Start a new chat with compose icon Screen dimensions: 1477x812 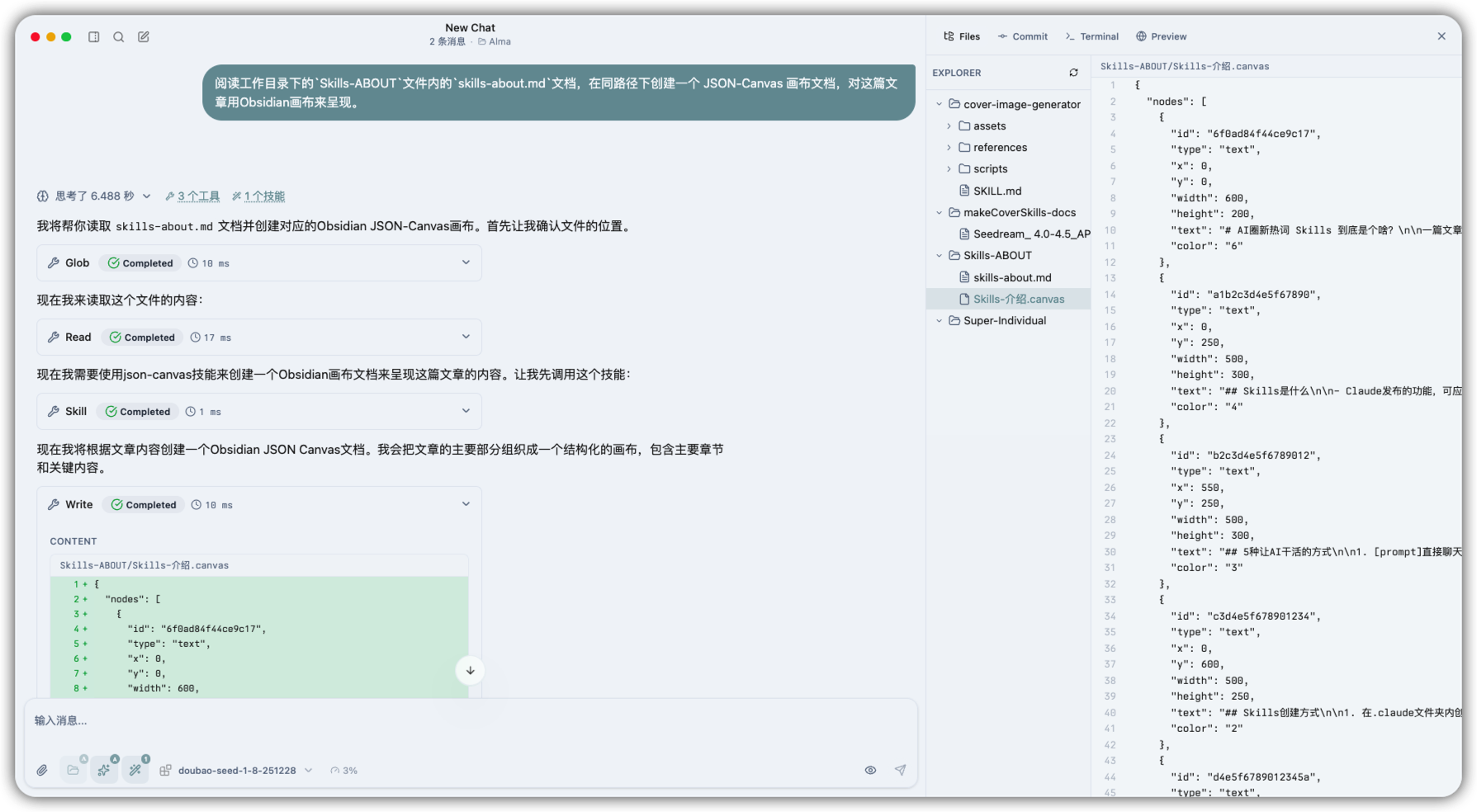coord(144,37)
